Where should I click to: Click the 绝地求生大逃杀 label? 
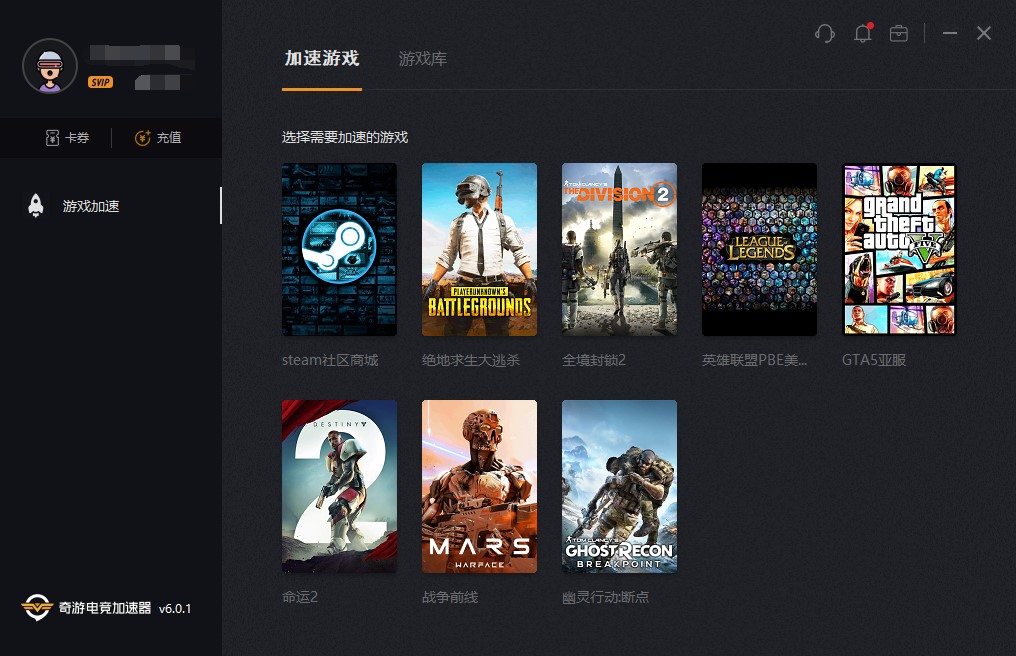[x=471, y=360]
